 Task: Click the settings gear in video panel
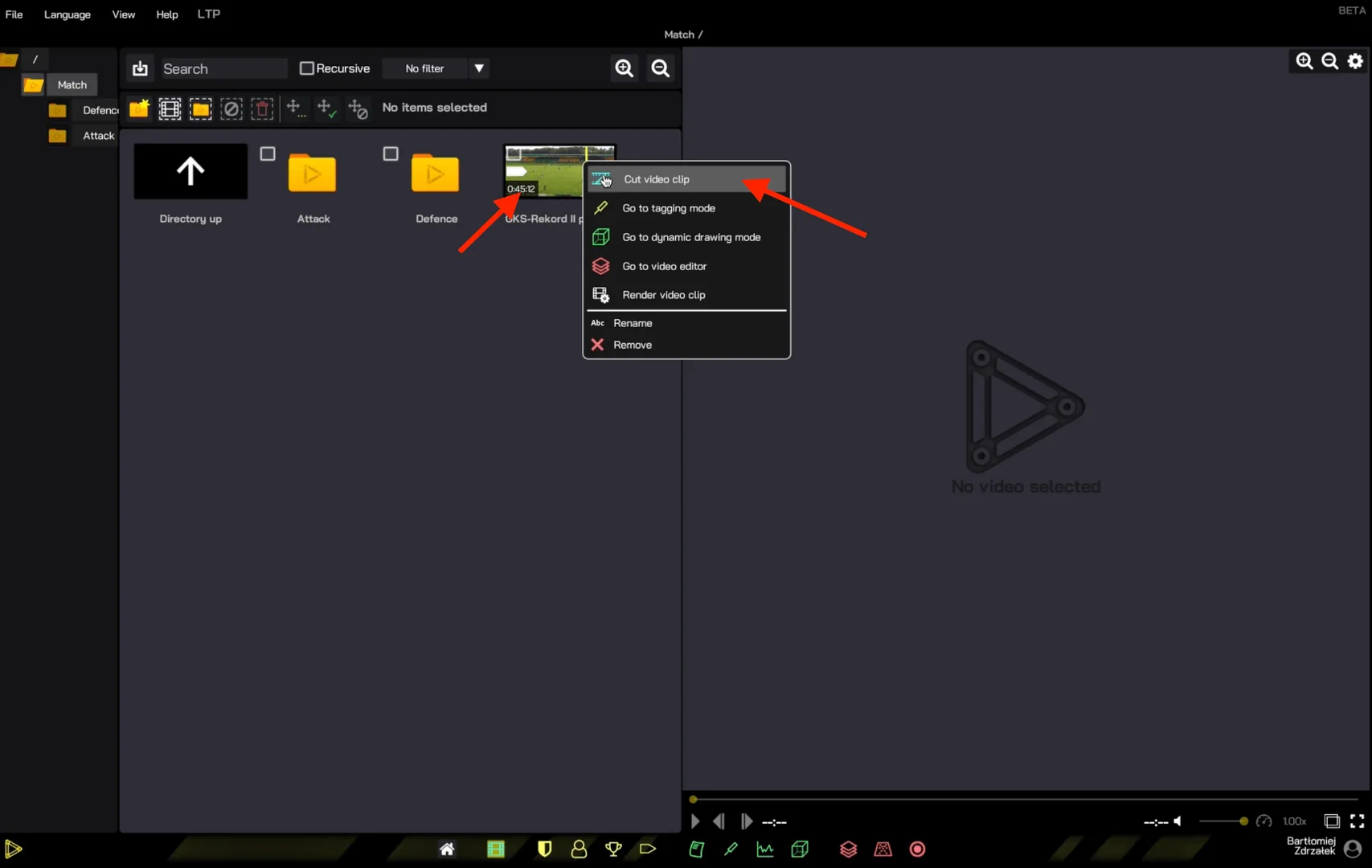point(1355,61)
